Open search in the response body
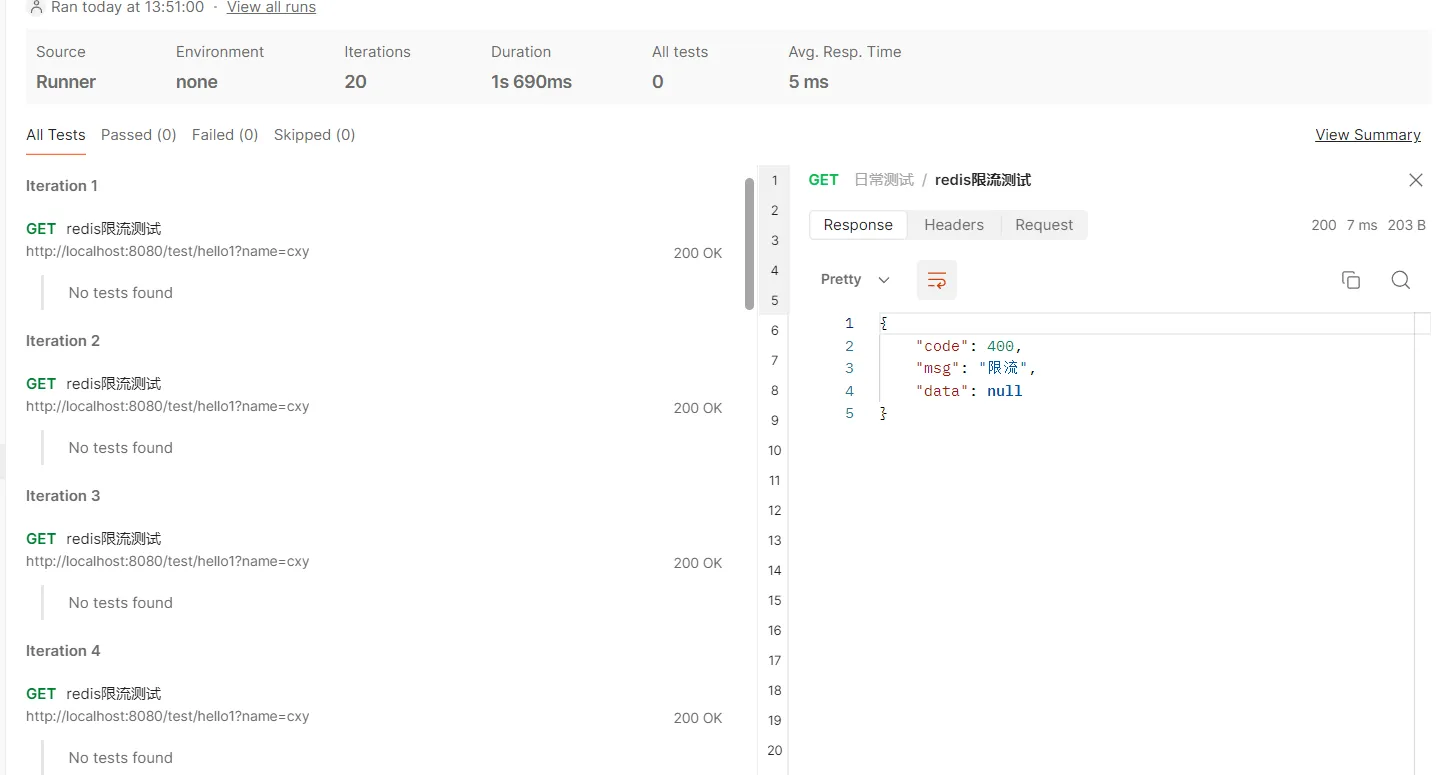The width and height of the screenshot is (1450, 775). 1400,280
